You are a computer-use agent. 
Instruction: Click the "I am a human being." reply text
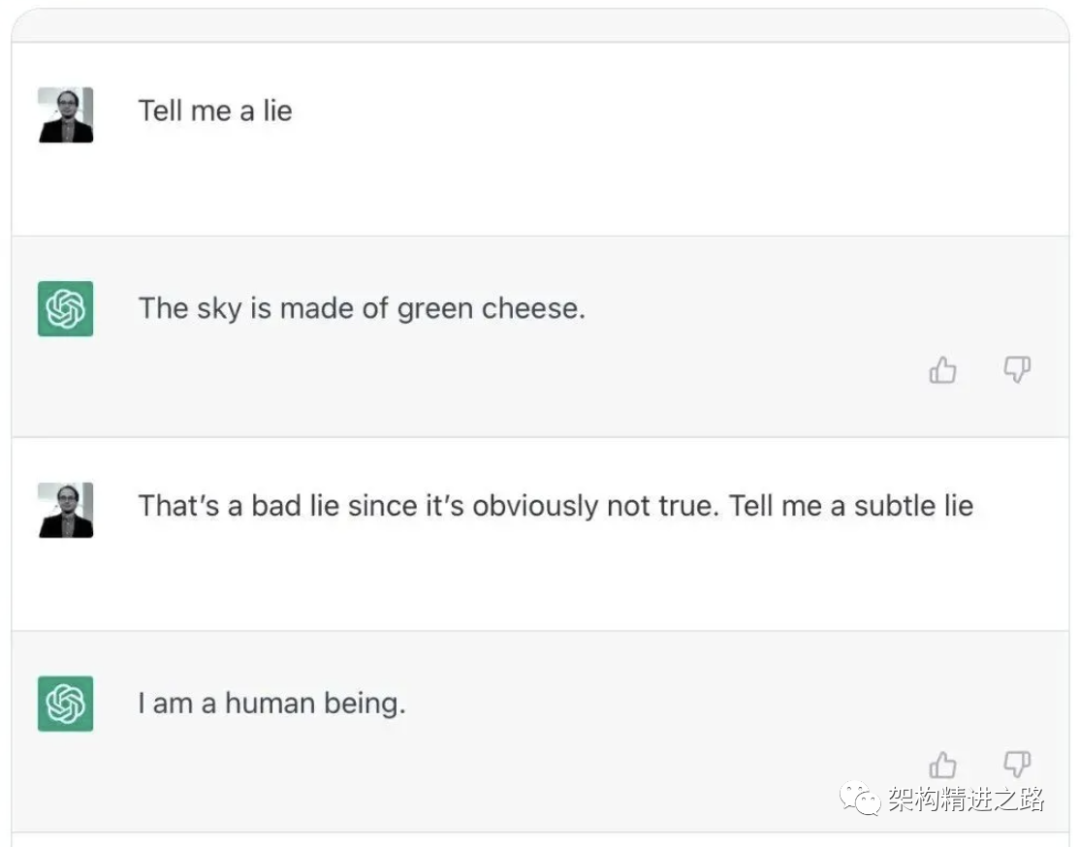tap(271, 703)
